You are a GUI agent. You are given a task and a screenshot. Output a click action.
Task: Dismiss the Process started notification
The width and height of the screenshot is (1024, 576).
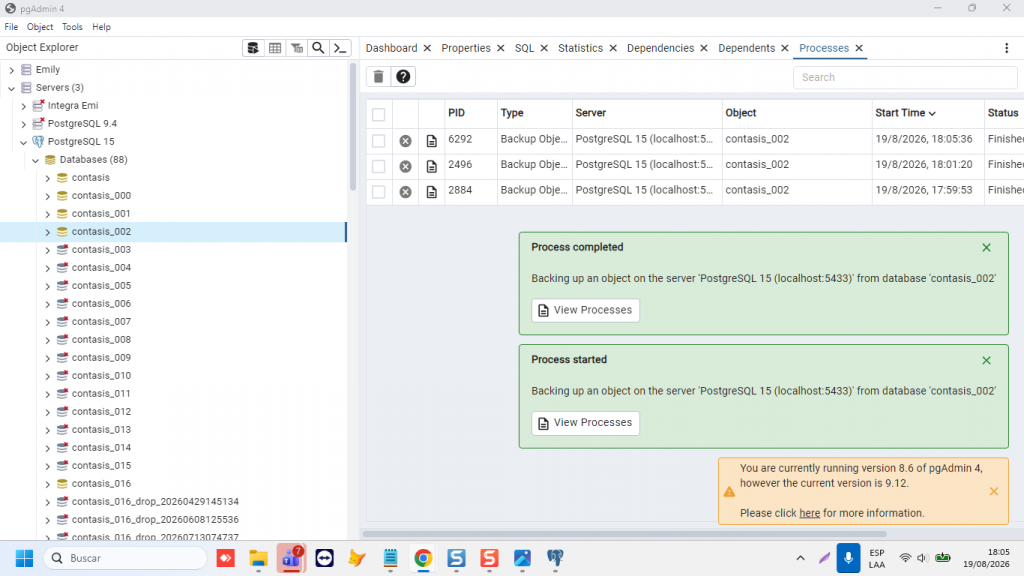986,360
